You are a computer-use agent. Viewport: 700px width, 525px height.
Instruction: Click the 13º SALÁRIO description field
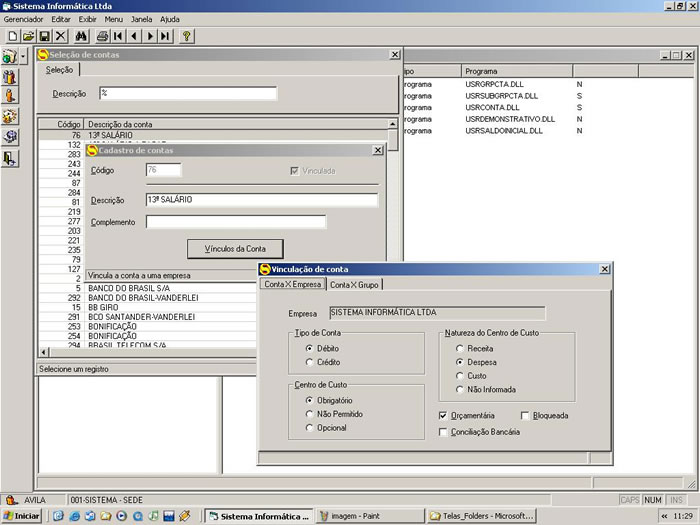tap(262, 200)
